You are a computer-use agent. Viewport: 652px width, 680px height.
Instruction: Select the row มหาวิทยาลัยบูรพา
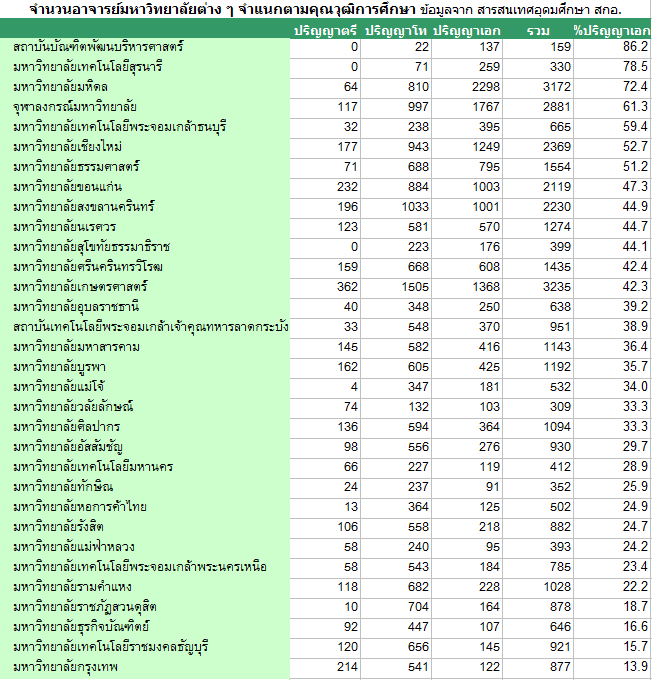tap(325, 367)
